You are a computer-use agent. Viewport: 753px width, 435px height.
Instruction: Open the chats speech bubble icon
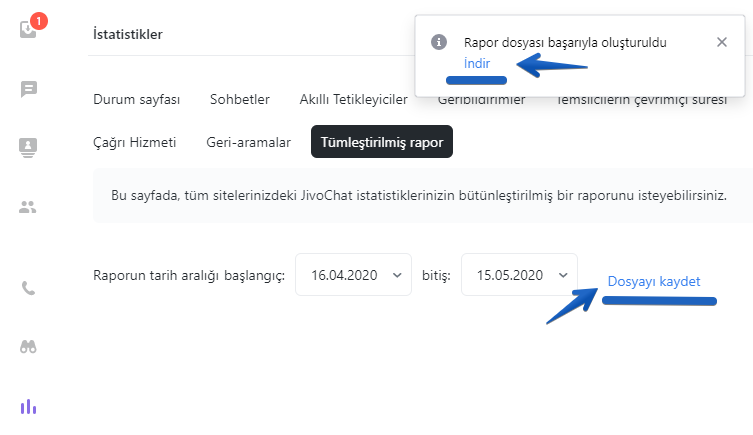click(29, 89)
